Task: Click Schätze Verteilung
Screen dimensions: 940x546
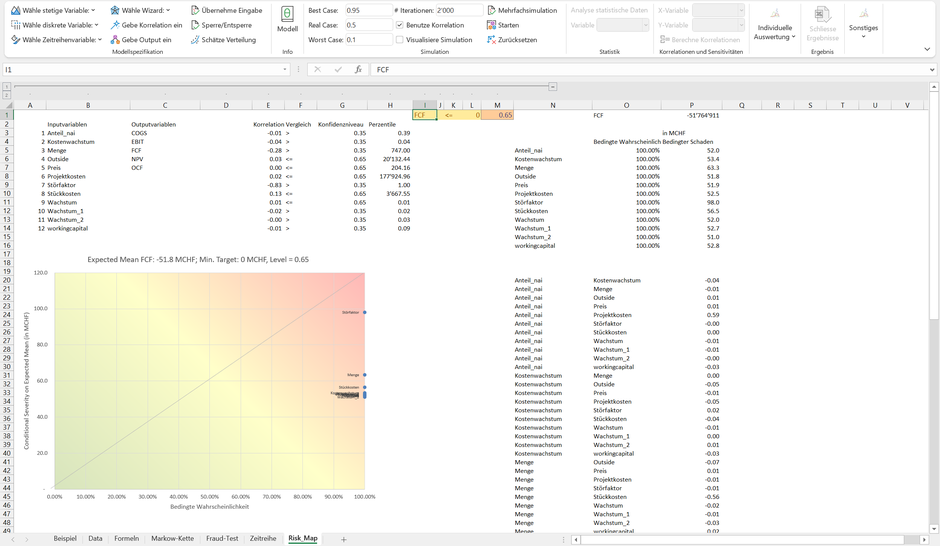Action: (223, 40)
